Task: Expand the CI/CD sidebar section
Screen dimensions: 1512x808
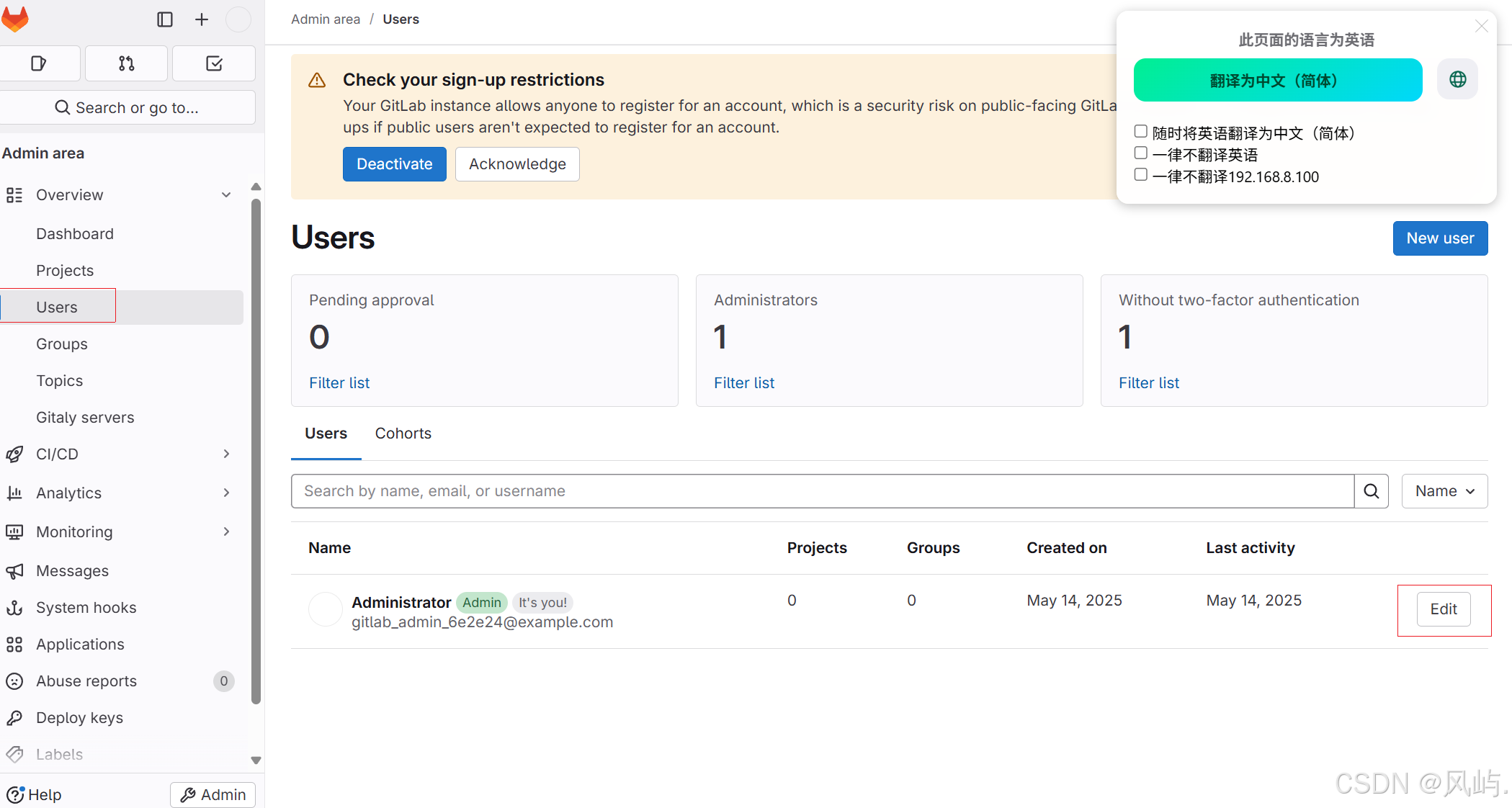Action: click(226, 454)
